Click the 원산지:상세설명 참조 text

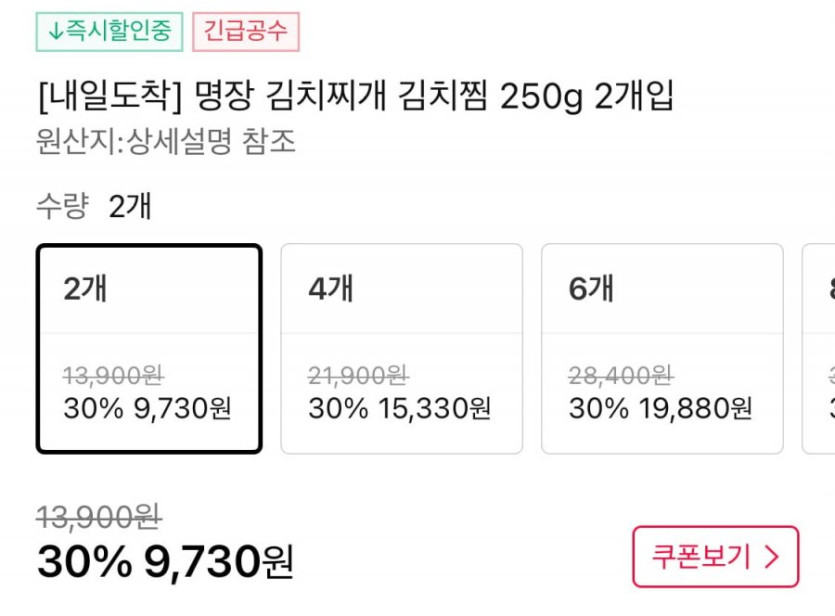(166, 141)
